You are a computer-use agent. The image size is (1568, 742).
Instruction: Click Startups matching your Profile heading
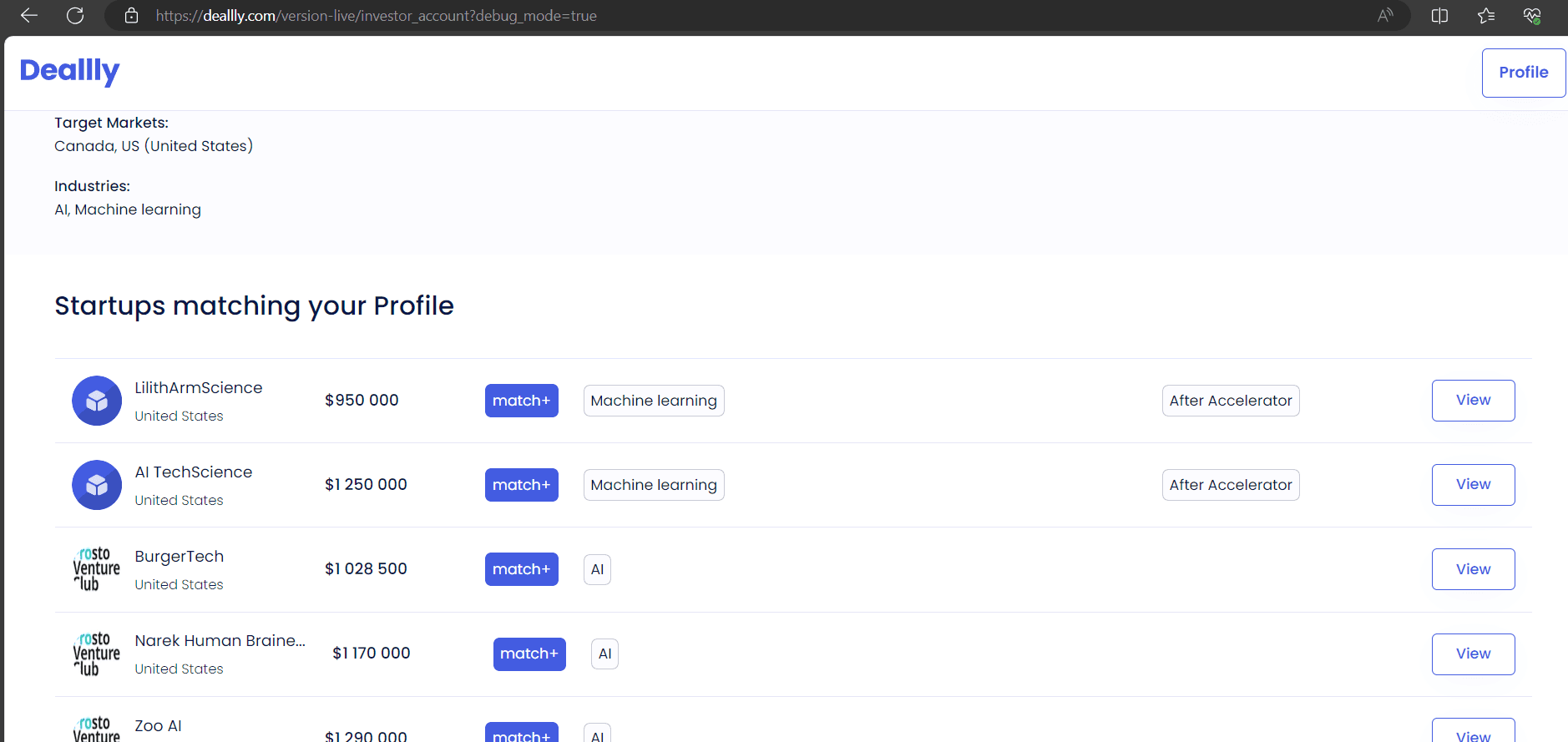tap(254, 306)
